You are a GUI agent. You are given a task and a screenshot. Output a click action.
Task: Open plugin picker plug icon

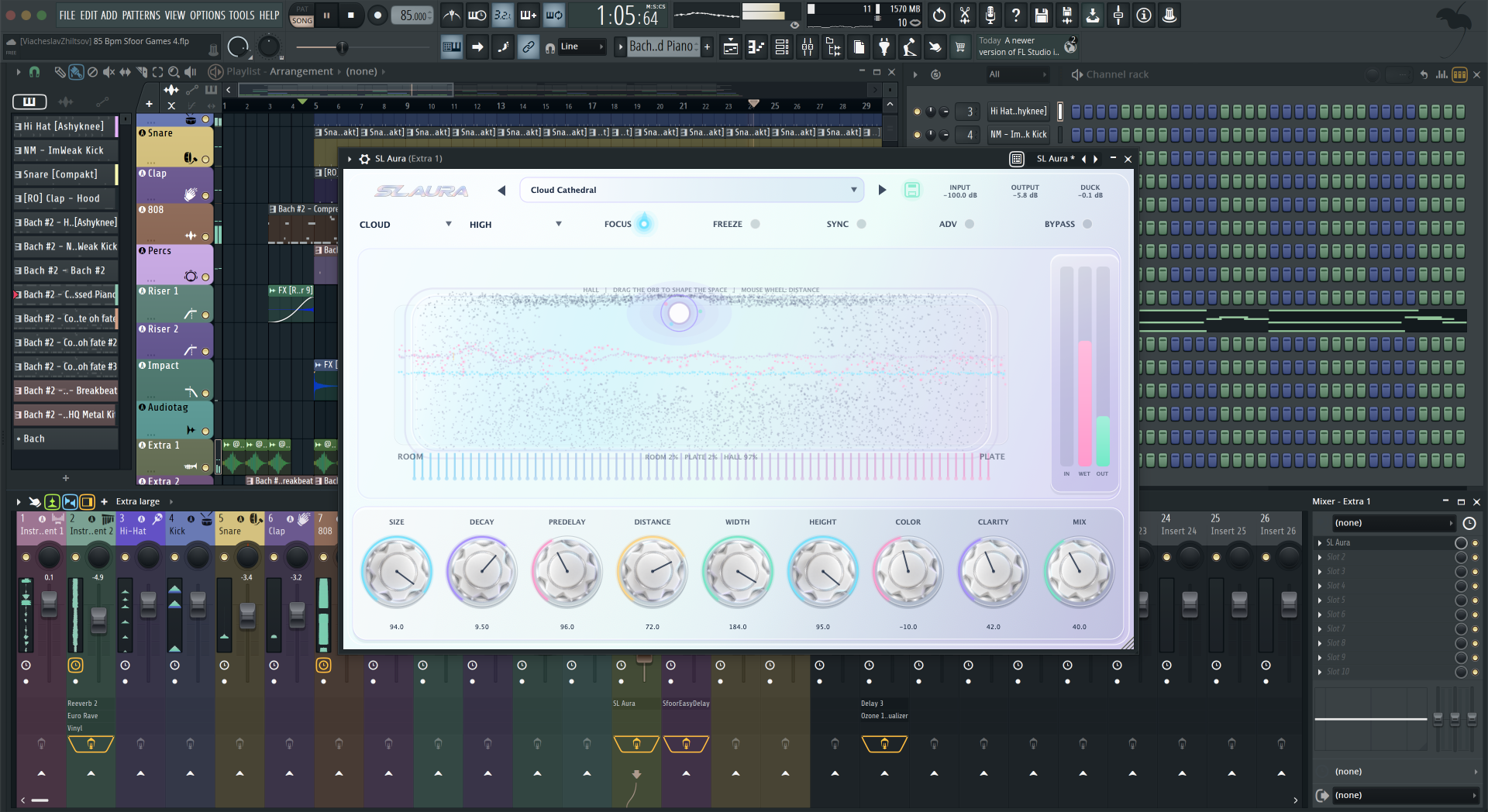884,47
